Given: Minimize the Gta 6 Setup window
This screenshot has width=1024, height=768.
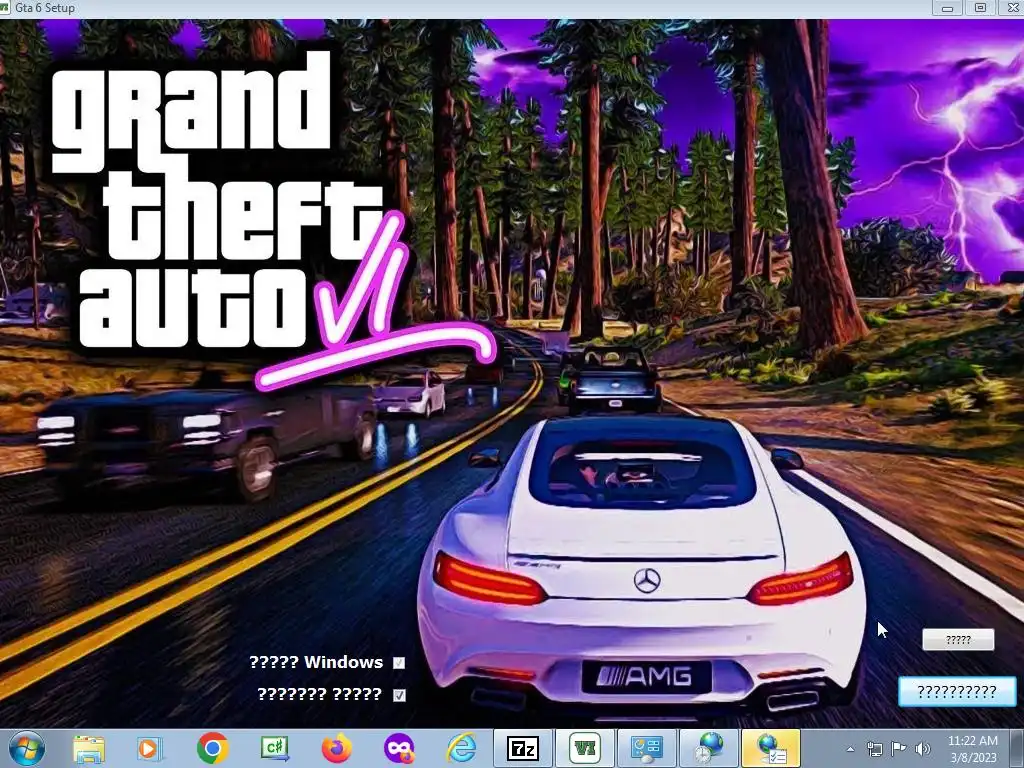Looking at the screenshot, I should click(947, 8).
